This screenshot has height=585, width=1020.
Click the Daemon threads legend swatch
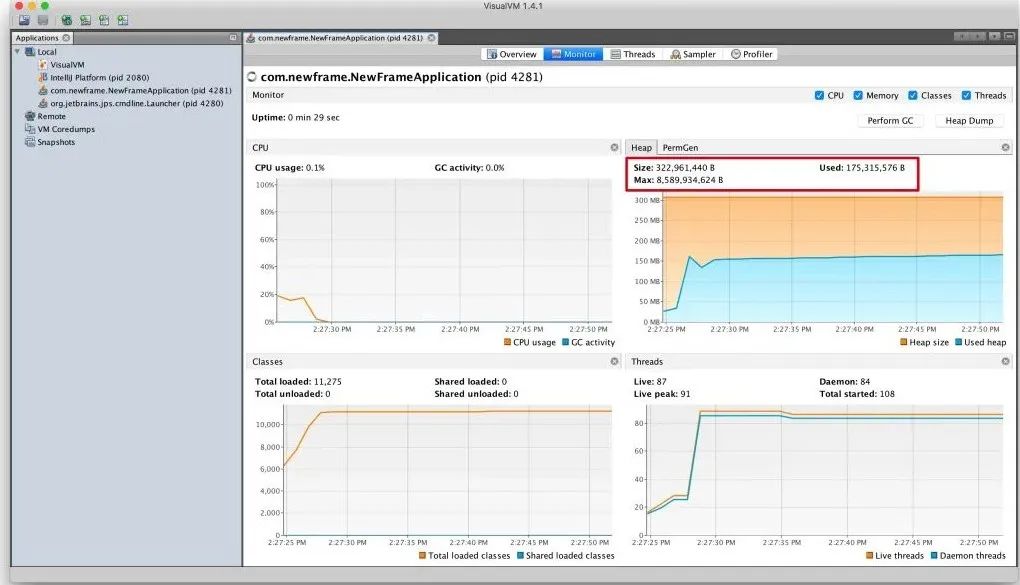point(934,556)
